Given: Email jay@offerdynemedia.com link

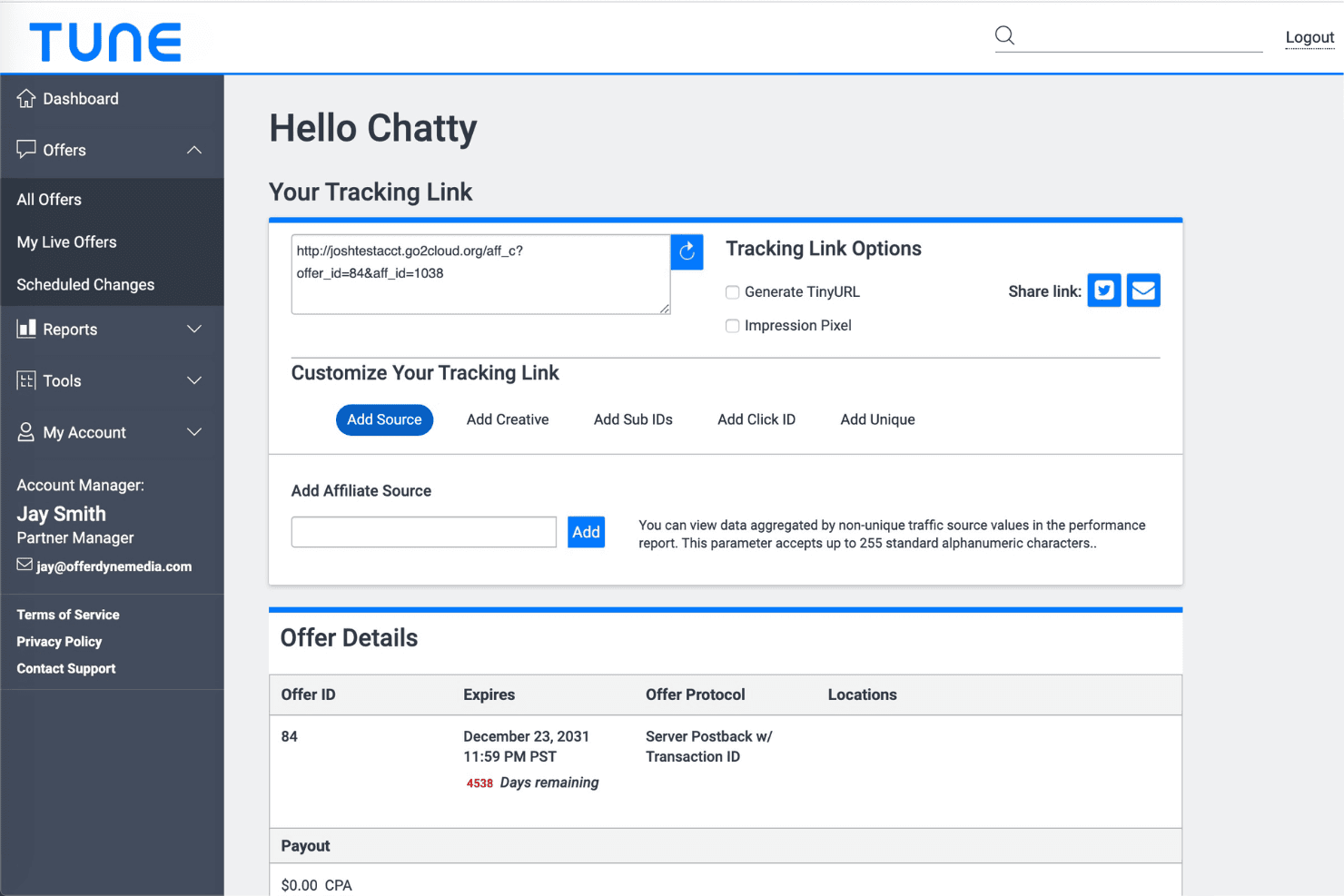Looking at the screenshot, I should click(x=114, y=566).
